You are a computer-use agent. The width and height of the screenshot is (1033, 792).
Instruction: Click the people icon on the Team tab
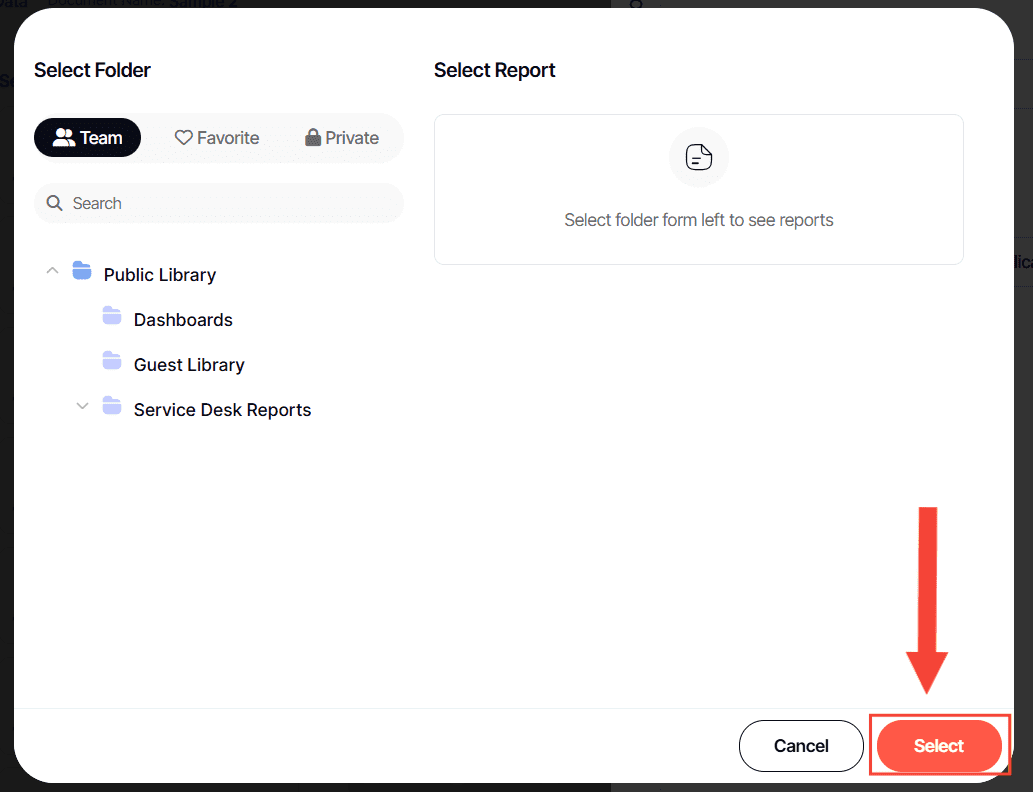point(64,138)
